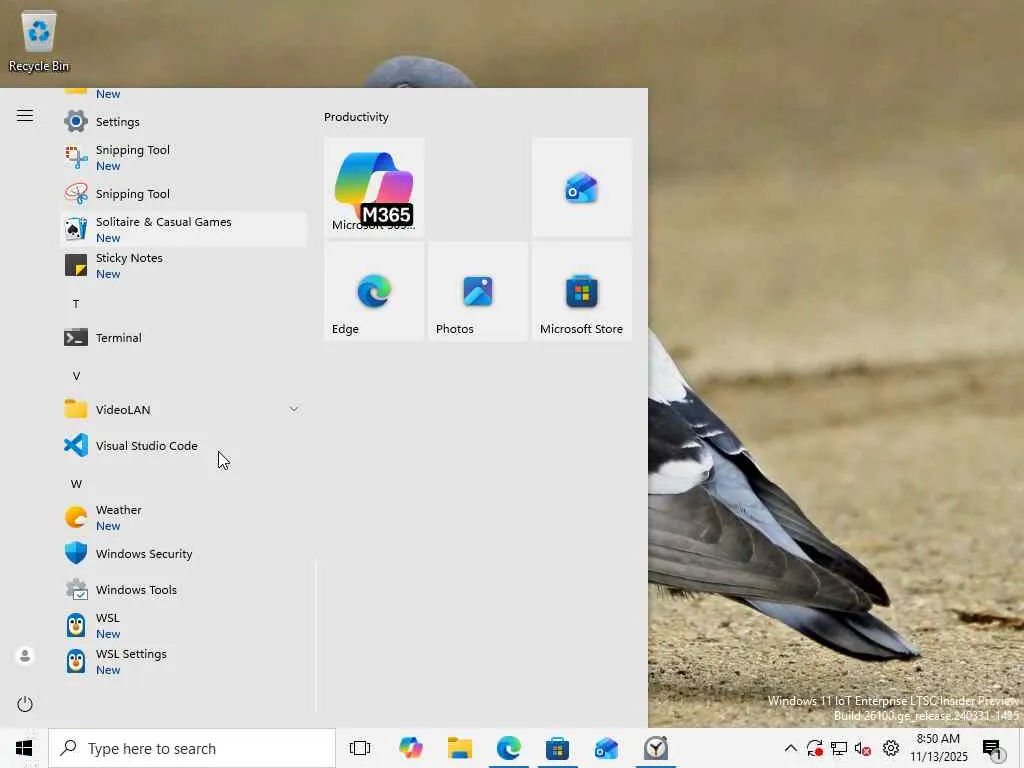Image resolution: width=1024 pixels, height=768 pixels.
Task: Launch WSL from the app list
Action: 184,626
